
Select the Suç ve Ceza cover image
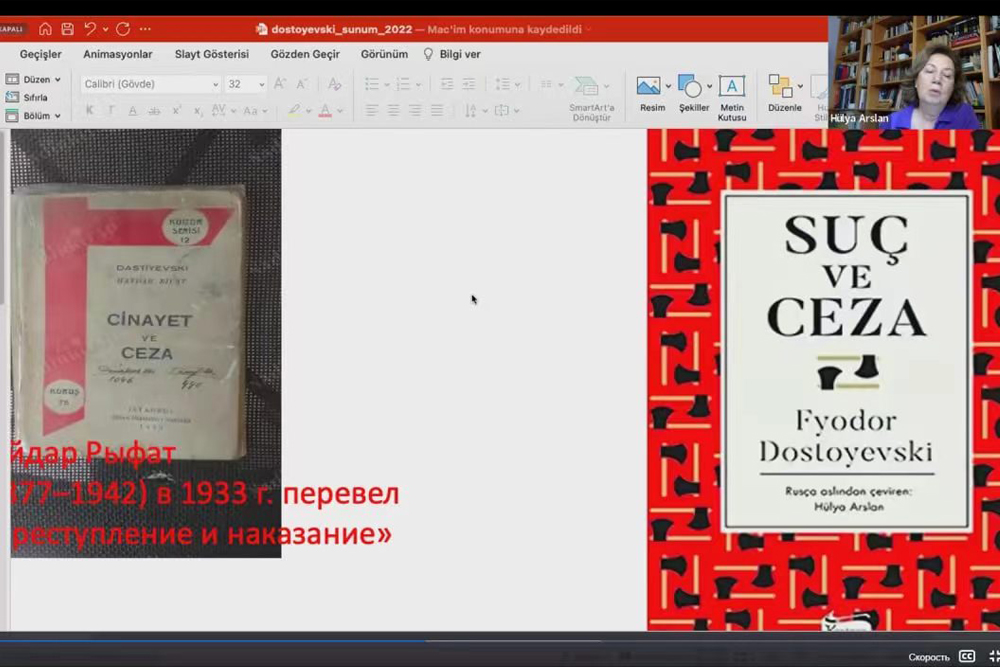(x=823, y=380)
